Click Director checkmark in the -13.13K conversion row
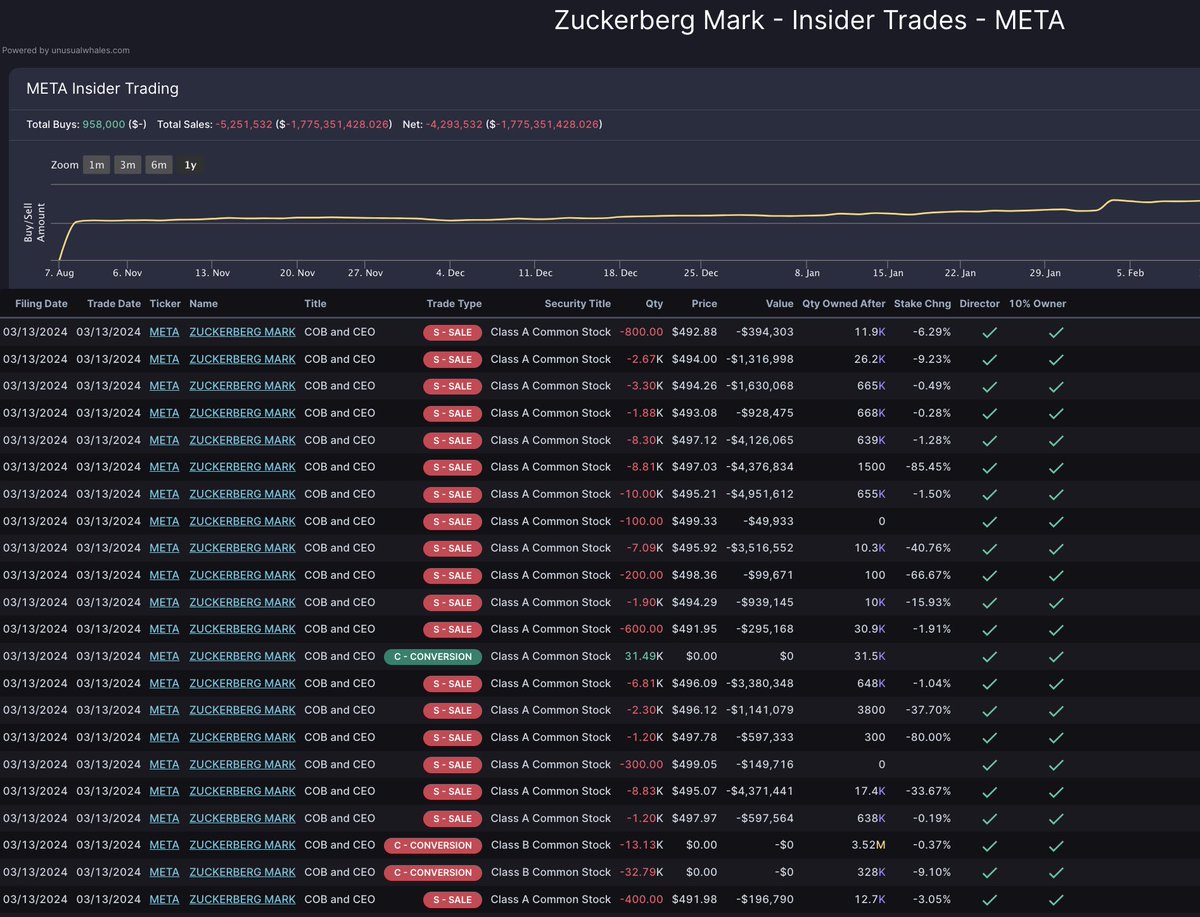1200x917 pixels. 989,845
